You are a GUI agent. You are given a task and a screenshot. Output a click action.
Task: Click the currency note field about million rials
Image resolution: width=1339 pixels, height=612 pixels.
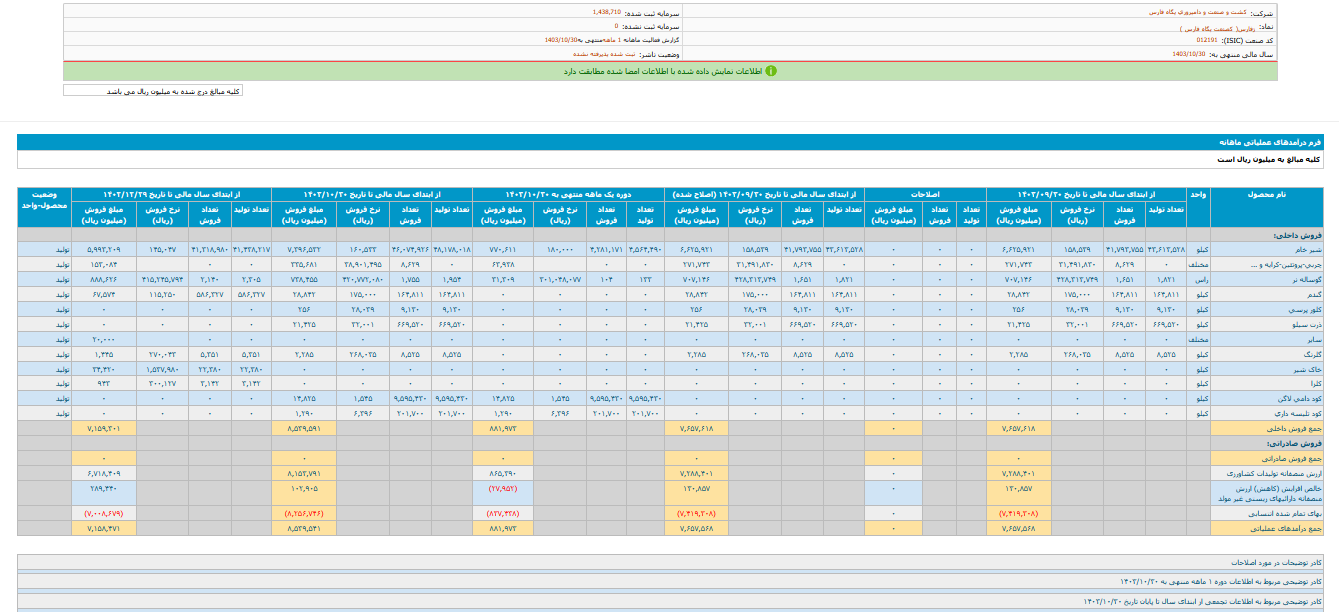153,91
